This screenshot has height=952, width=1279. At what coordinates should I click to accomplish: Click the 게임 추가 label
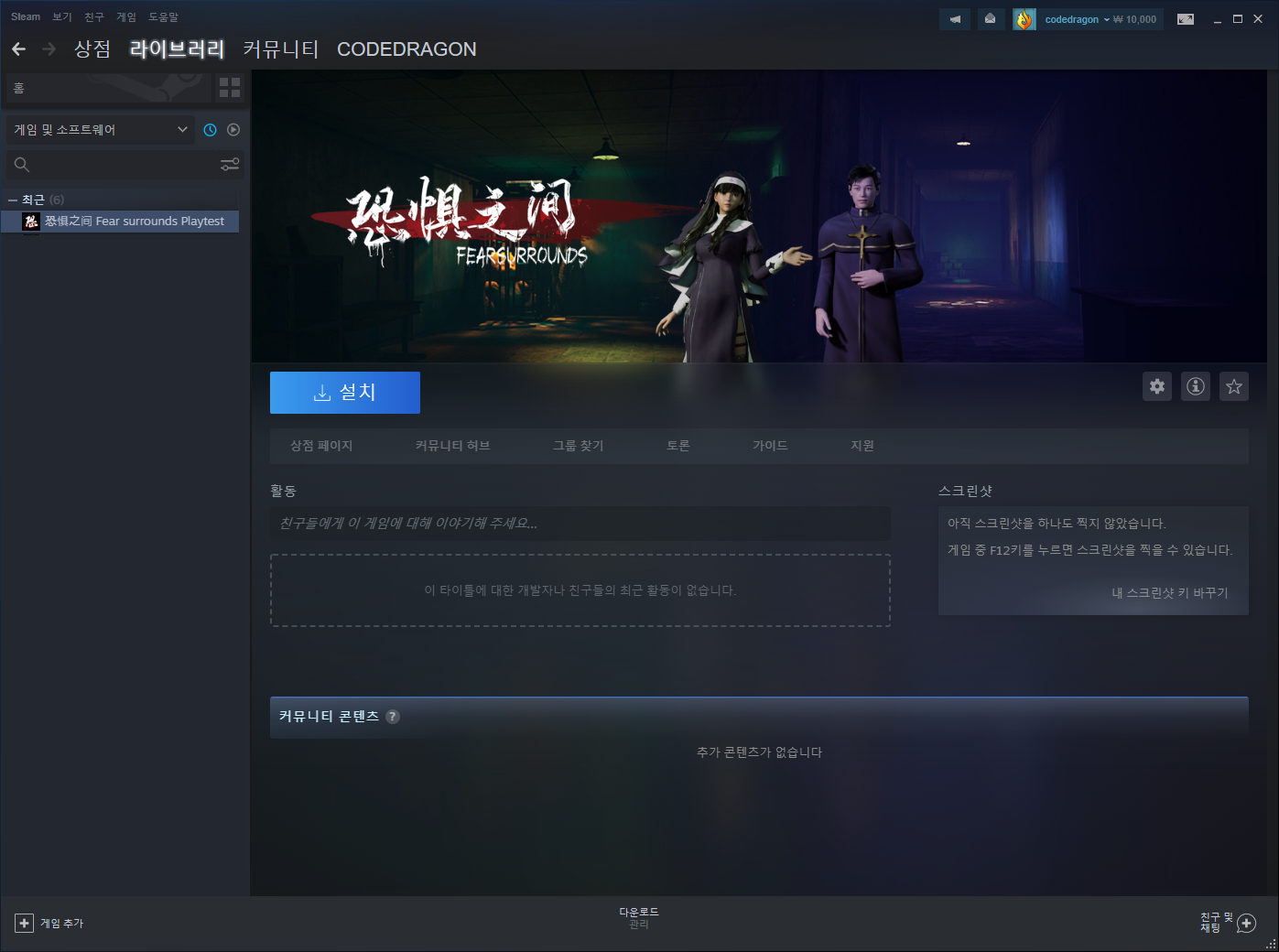[61, 924]
